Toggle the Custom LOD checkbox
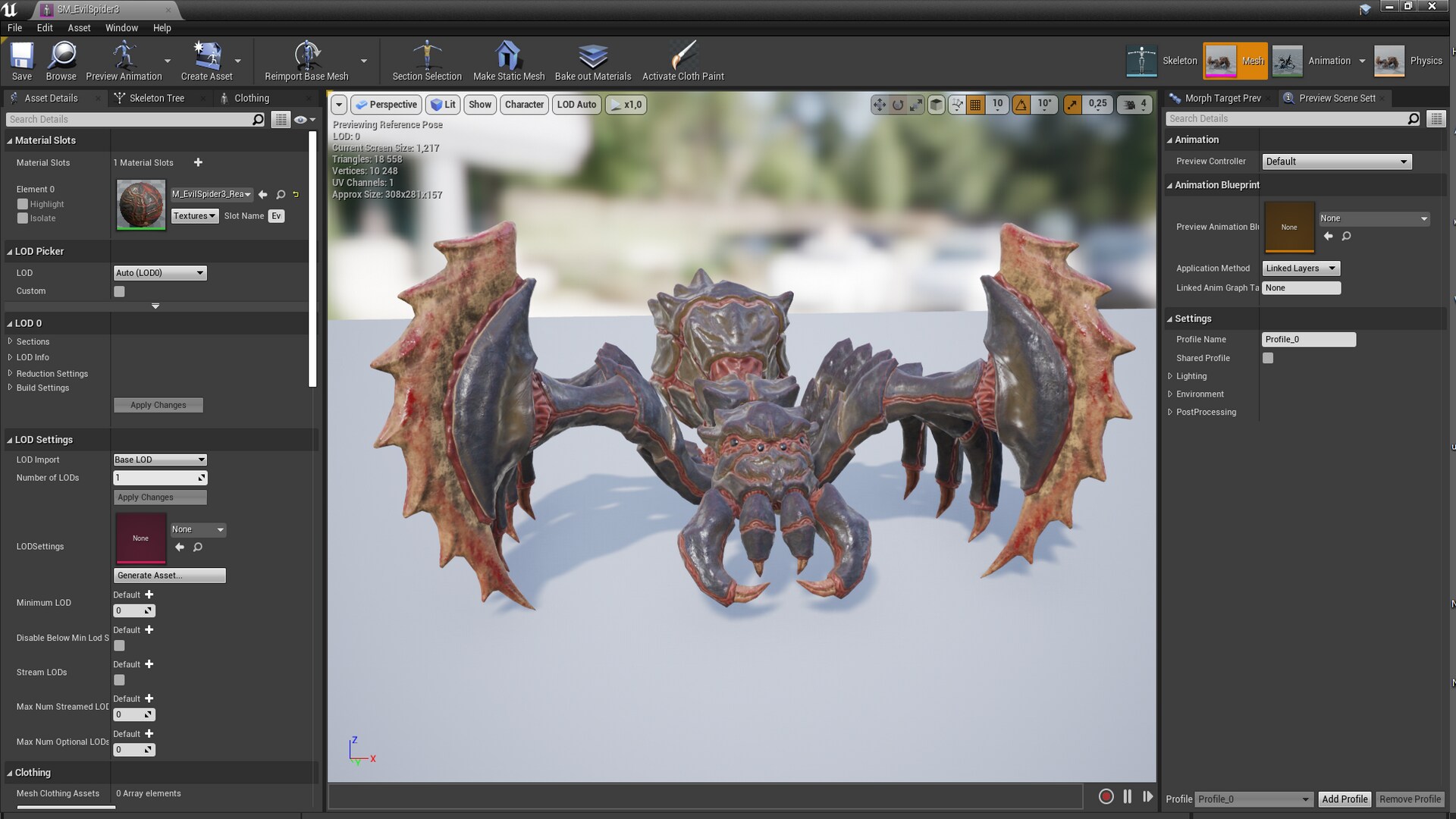 [x=119, y=291]
